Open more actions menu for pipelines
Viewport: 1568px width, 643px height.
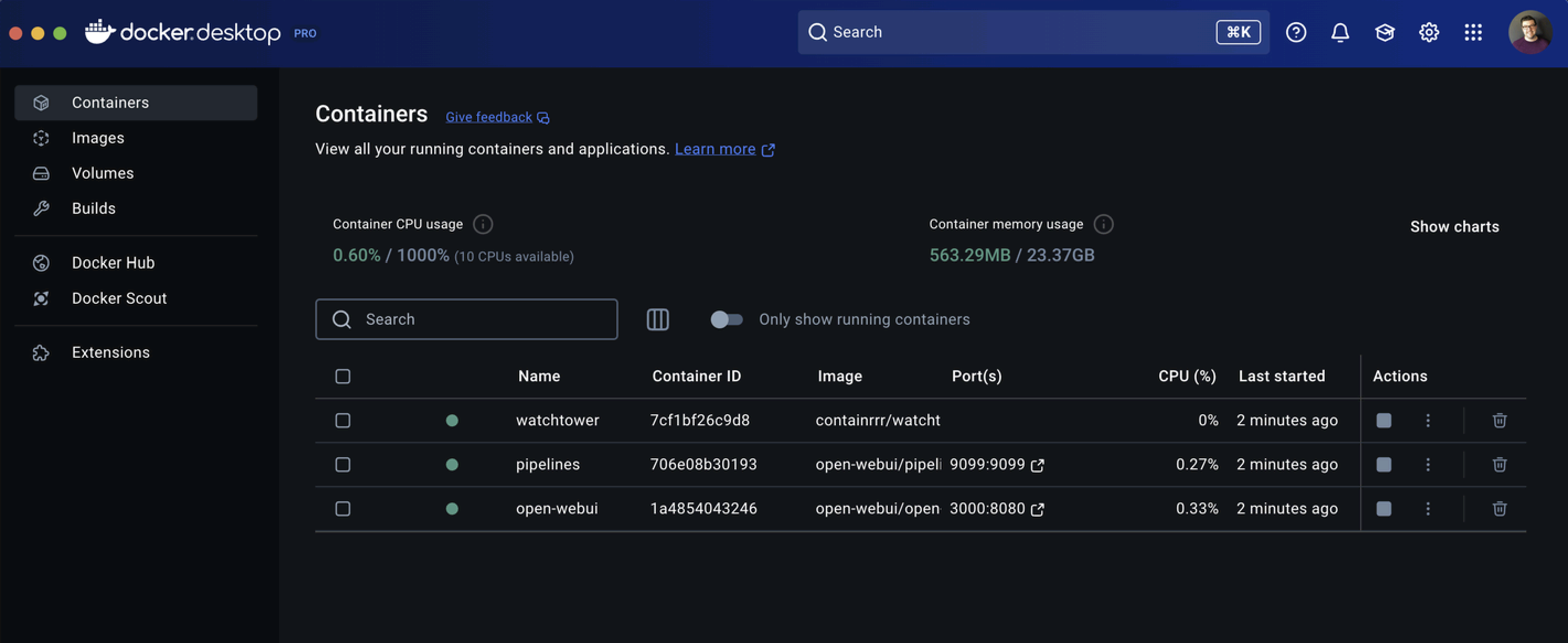pyautogui.click(x=1427, y=465)
